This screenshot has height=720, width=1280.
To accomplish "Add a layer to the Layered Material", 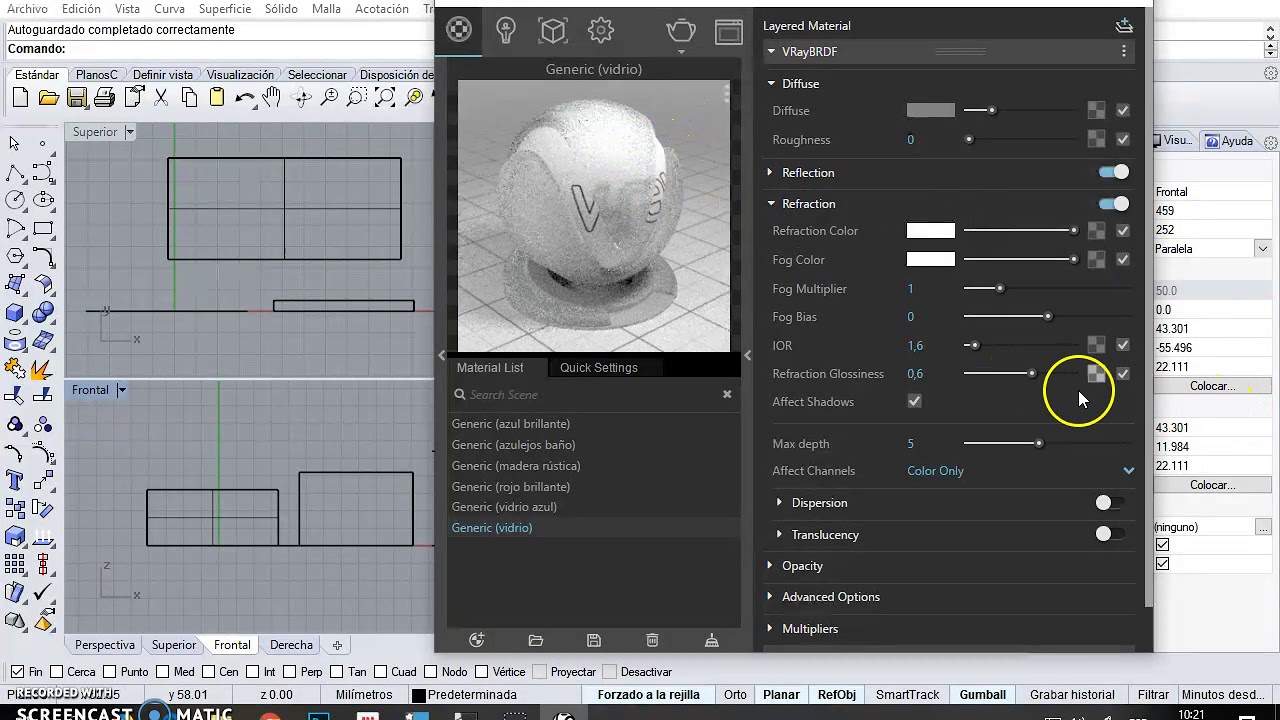I will pyautogui.click(x=1124, y=25).
